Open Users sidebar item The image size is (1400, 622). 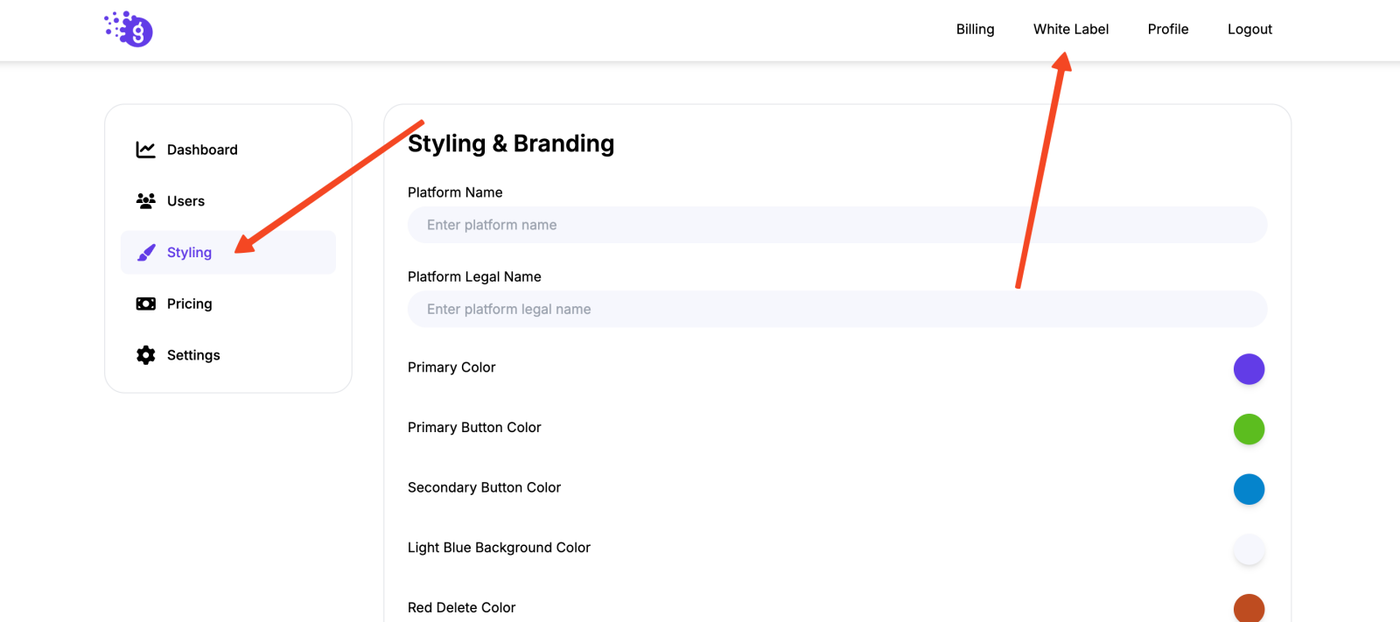tap(186, 201)
